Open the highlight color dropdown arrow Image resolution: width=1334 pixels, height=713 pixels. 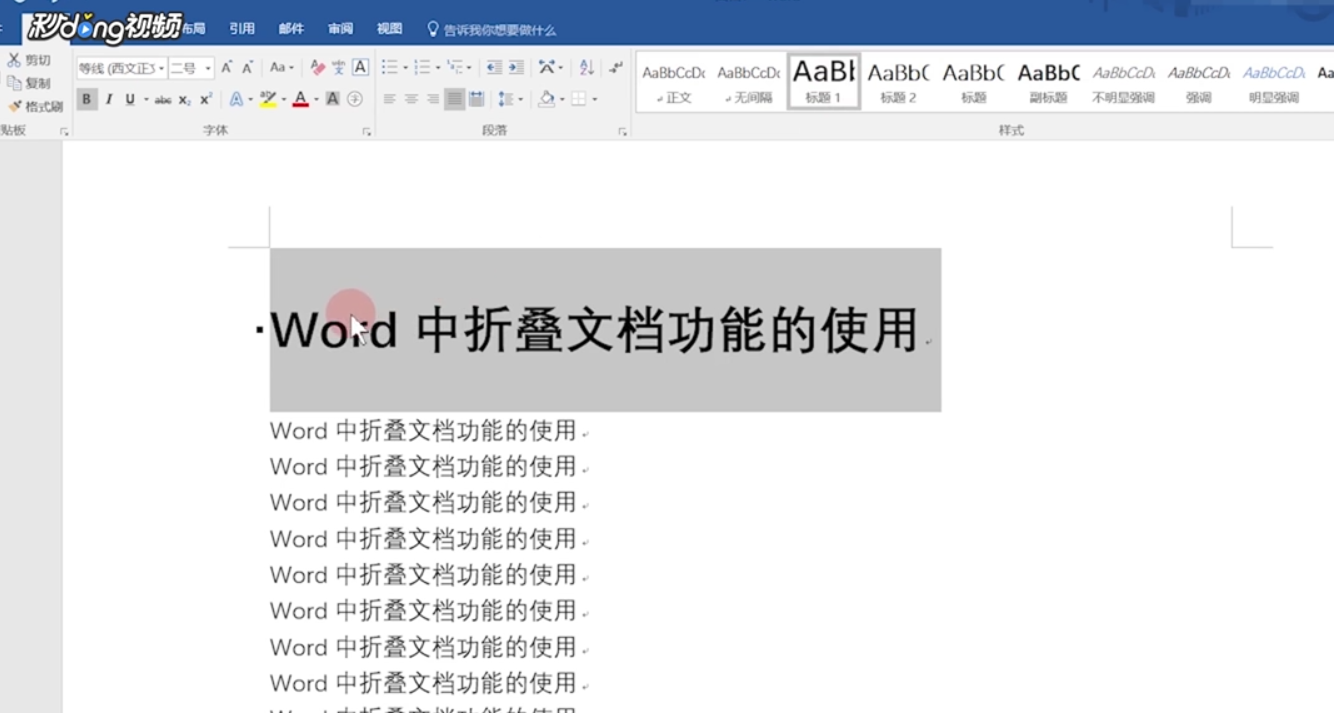284,99
